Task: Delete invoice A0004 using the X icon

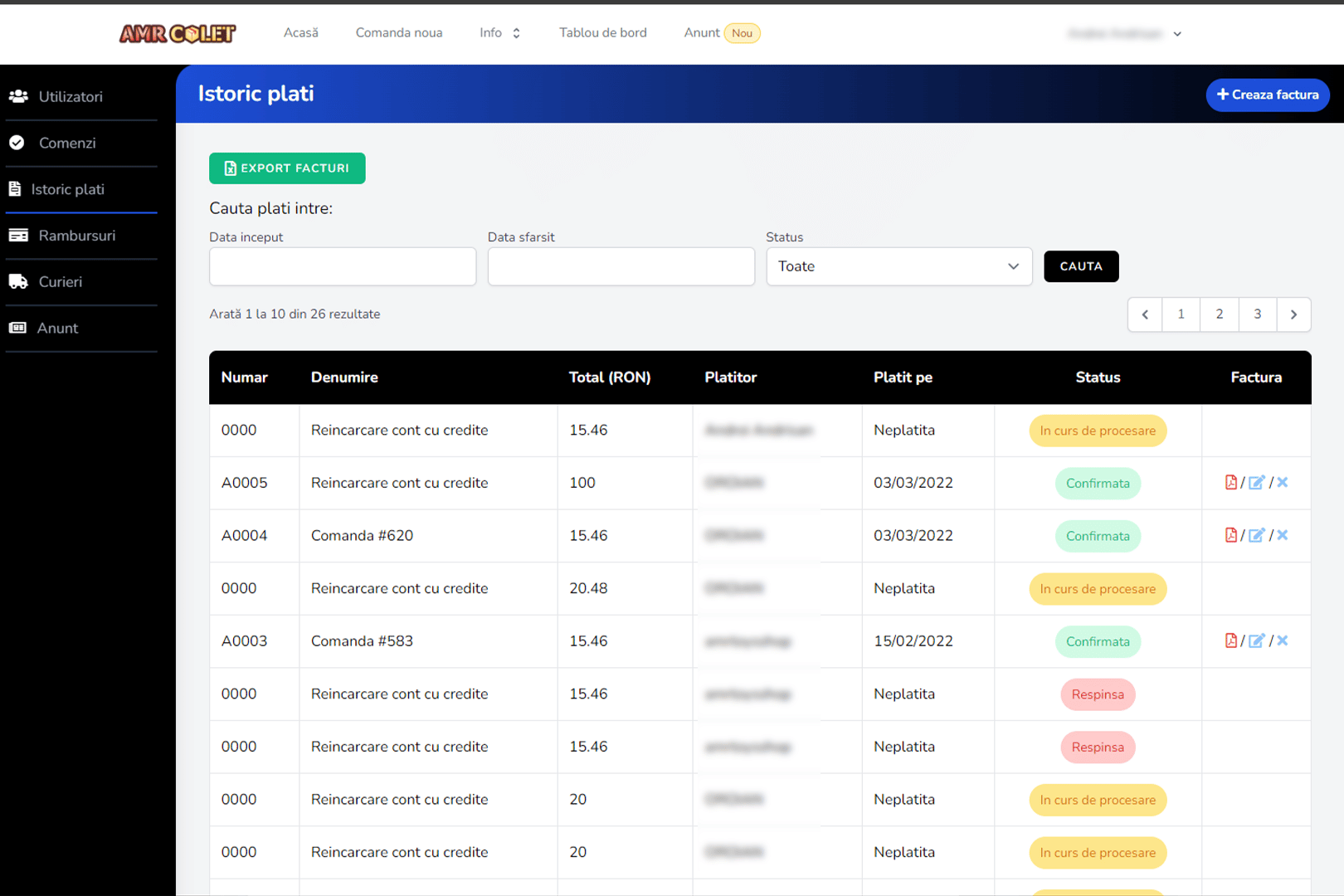Action: 1283,535
